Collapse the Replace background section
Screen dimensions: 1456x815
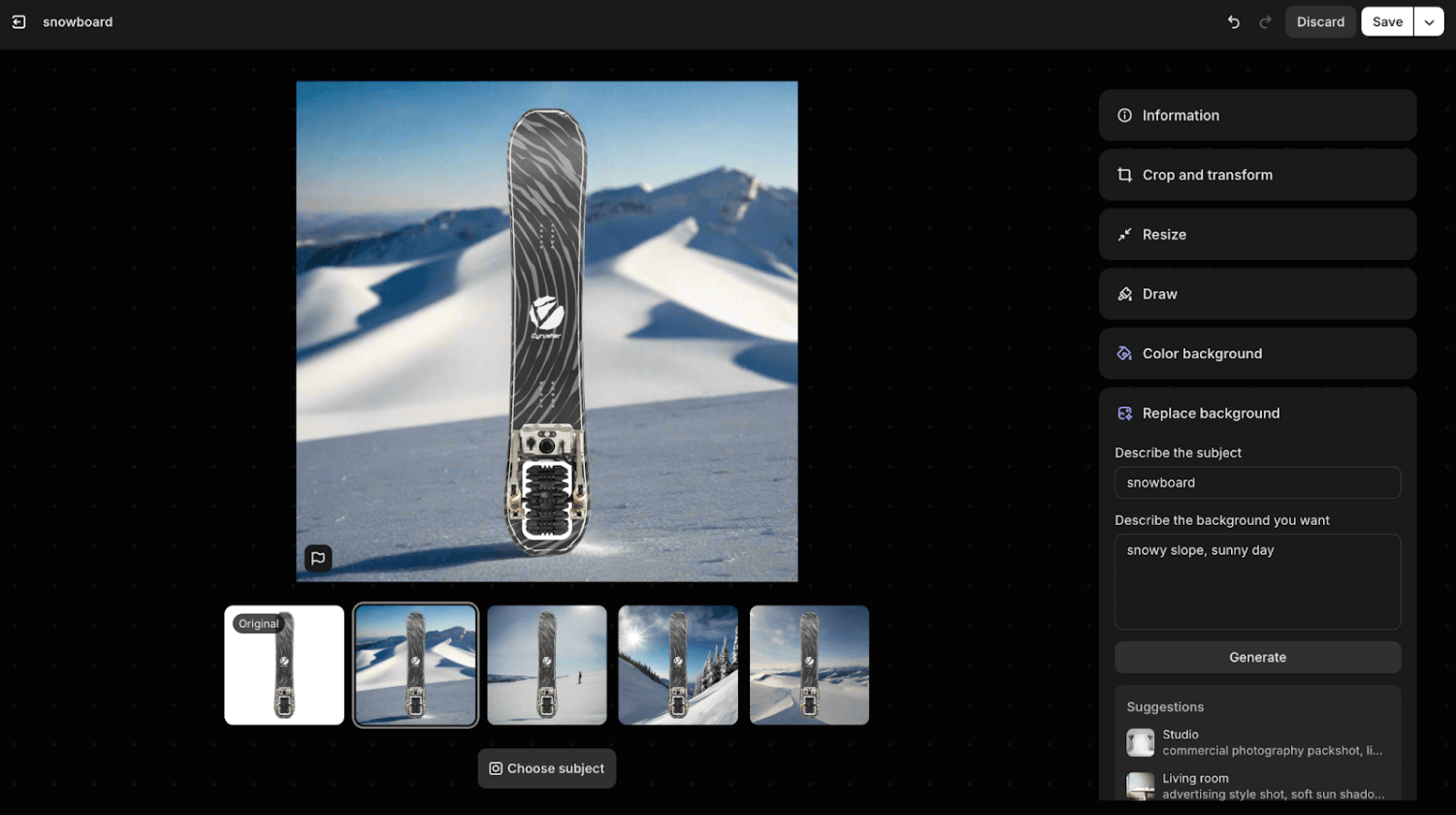tap(1257, 413)
